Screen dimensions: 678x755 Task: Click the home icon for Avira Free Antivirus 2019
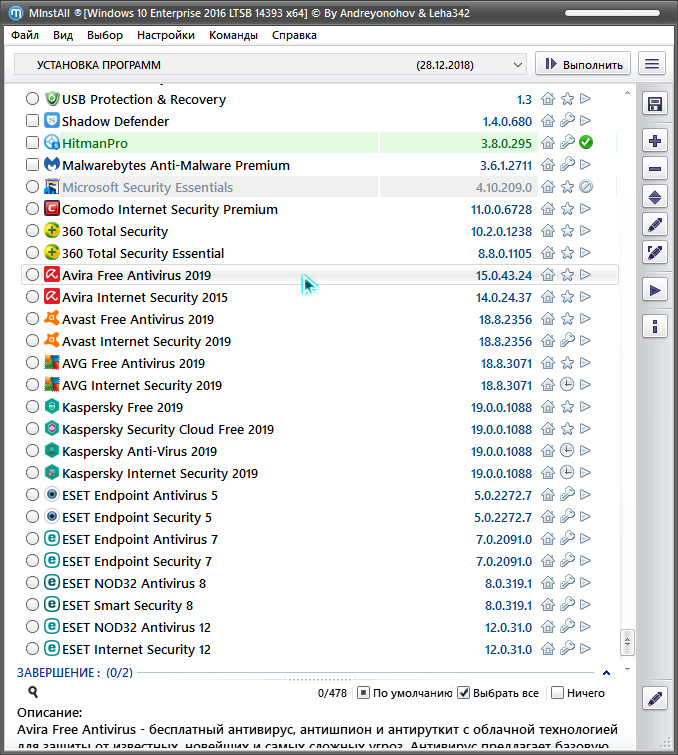(548, 275)
